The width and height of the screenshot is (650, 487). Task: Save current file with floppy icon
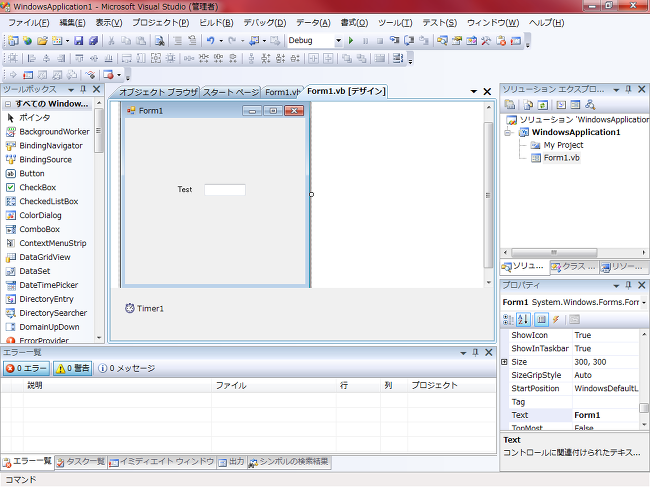(79, 41)
